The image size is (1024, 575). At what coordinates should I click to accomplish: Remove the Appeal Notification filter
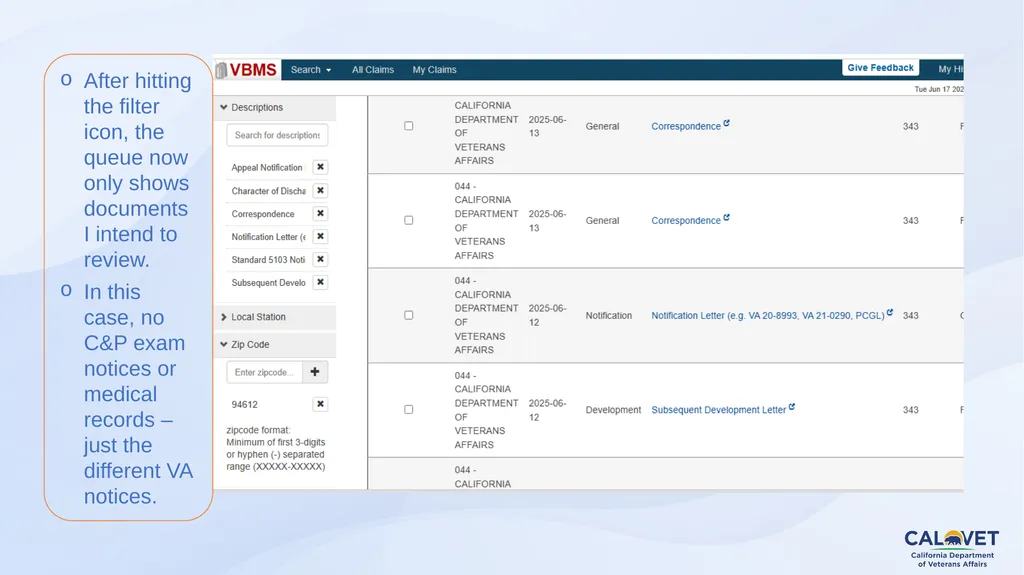pyautogui.click(x=320, y=167)
